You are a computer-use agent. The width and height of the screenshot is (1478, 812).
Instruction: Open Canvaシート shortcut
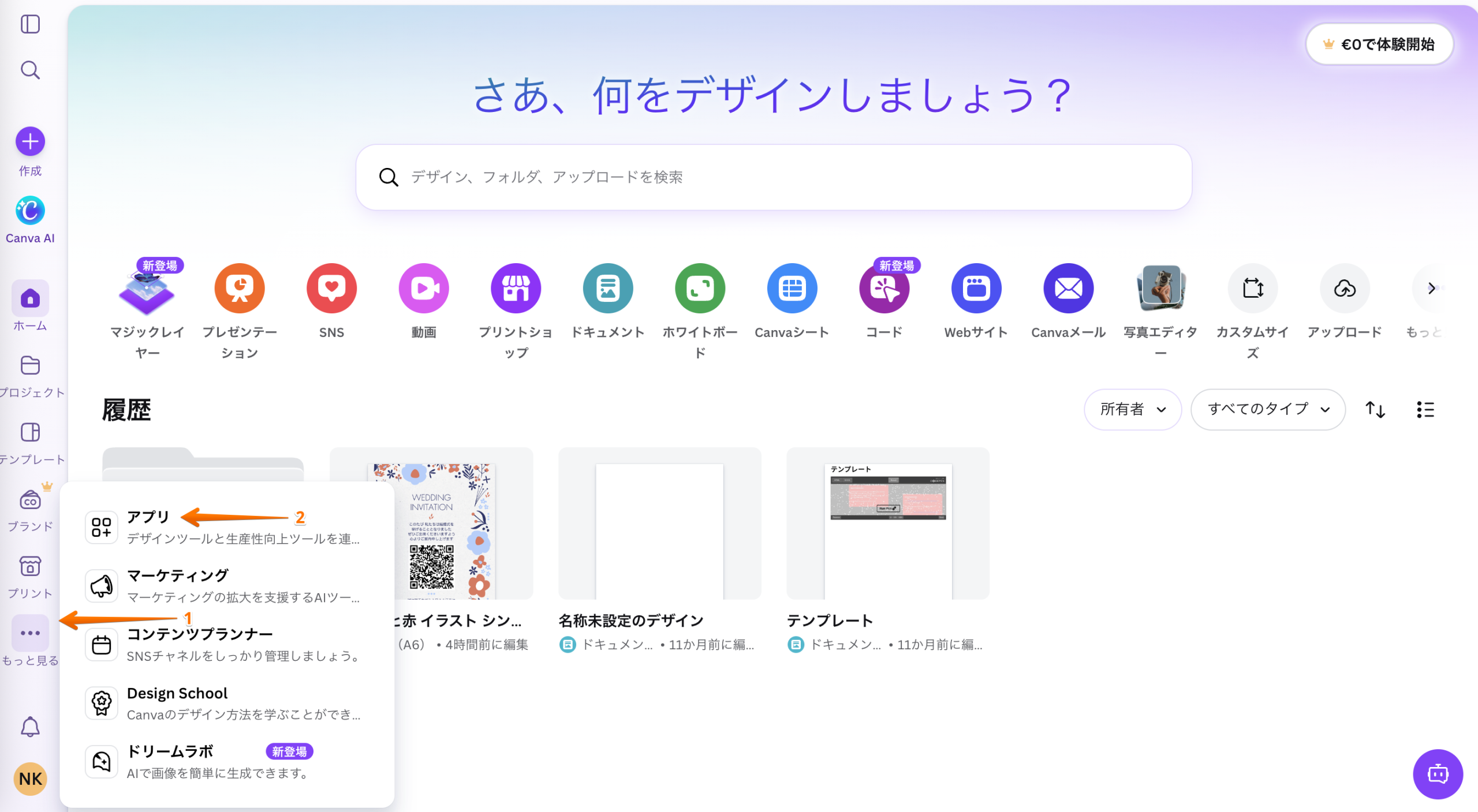[x=792, y=301]
